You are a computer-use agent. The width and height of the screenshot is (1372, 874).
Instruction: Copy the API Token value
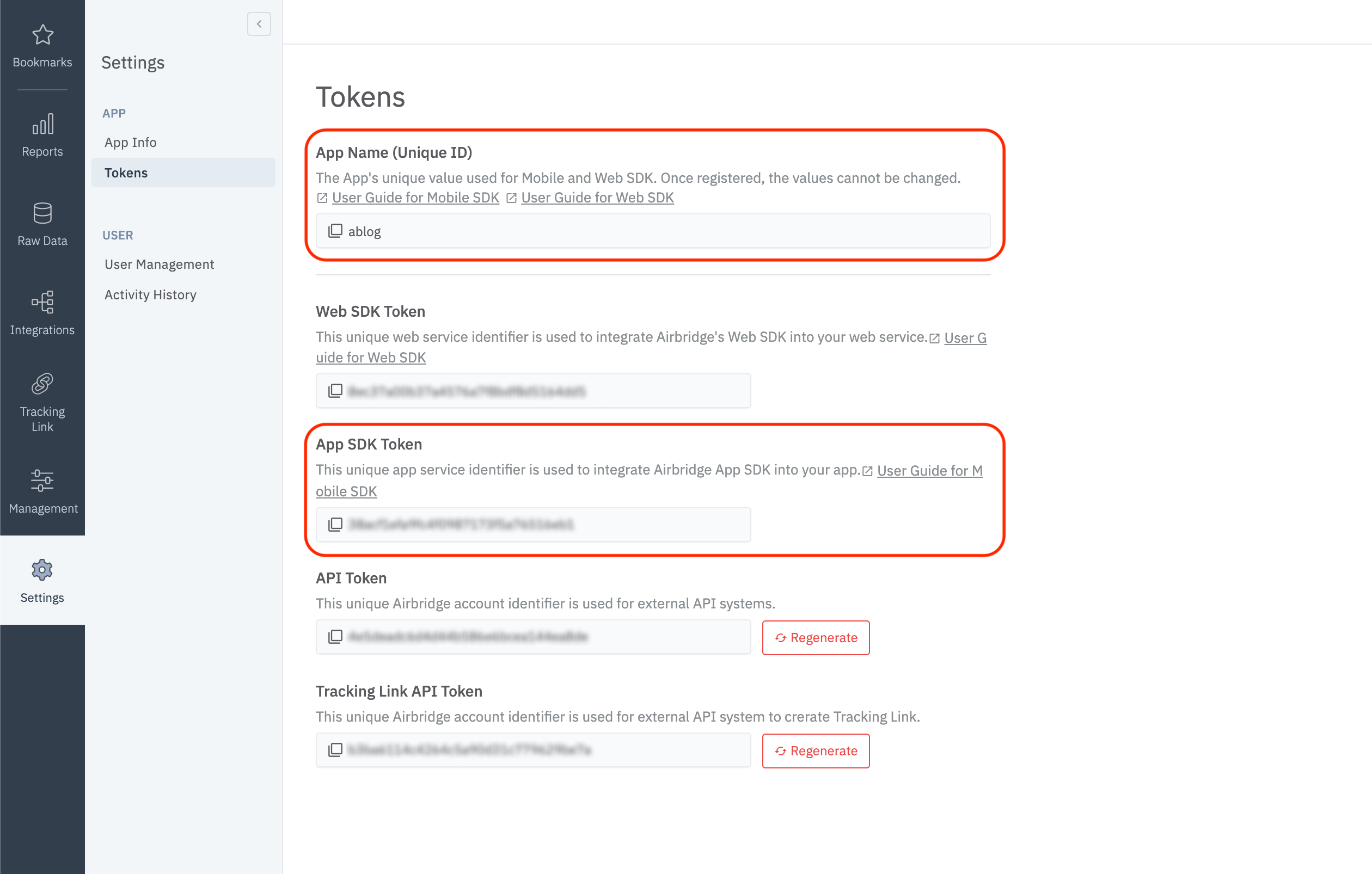(x=335, y=637)
